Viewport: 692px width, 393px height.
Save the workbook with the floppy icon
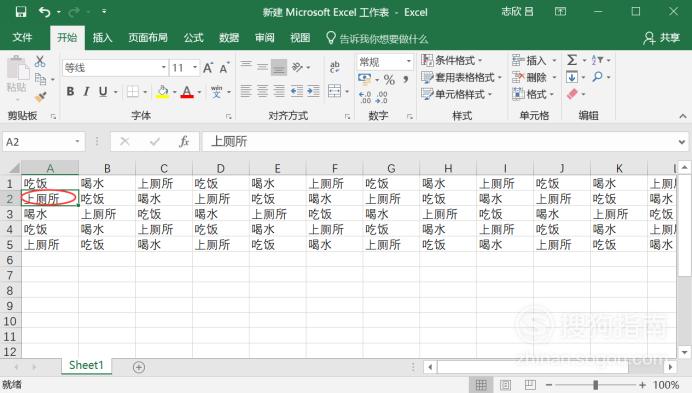click(x=21, y=12)
